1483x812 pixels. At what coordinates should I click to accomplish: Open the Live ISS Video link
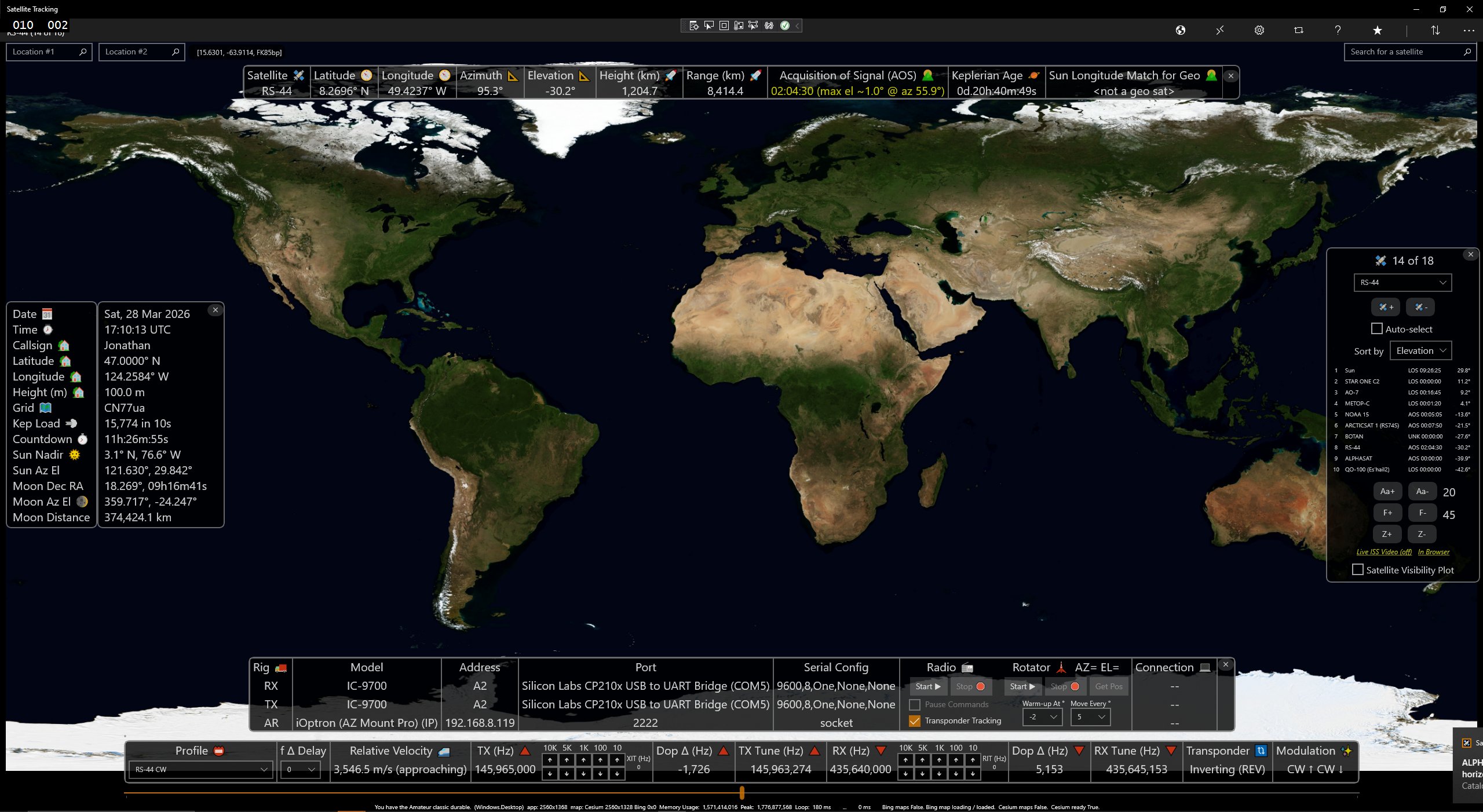pyautogui.click(x=1383, y=552)
